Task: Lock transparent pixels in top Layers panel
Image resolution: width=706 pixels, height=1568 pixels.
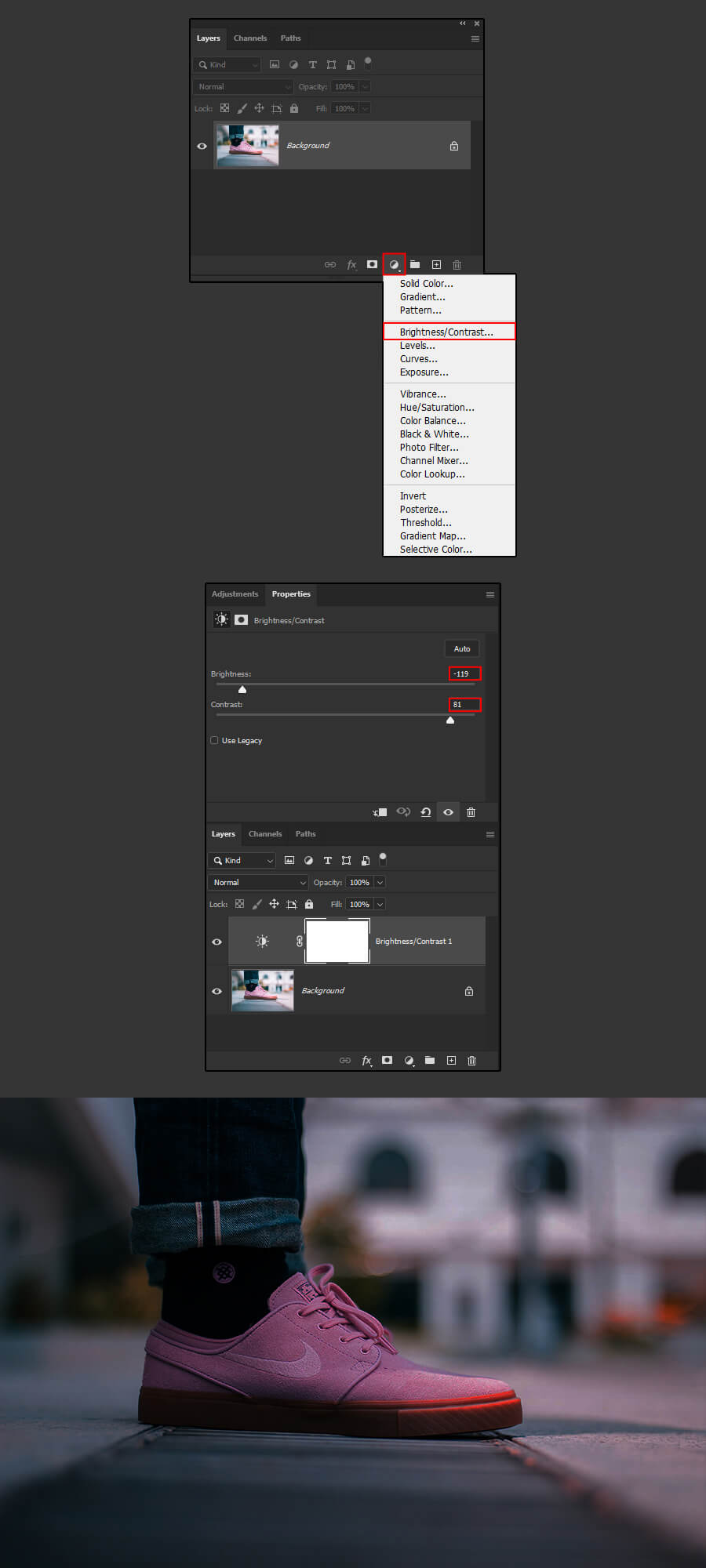Action: coord(224,108)
